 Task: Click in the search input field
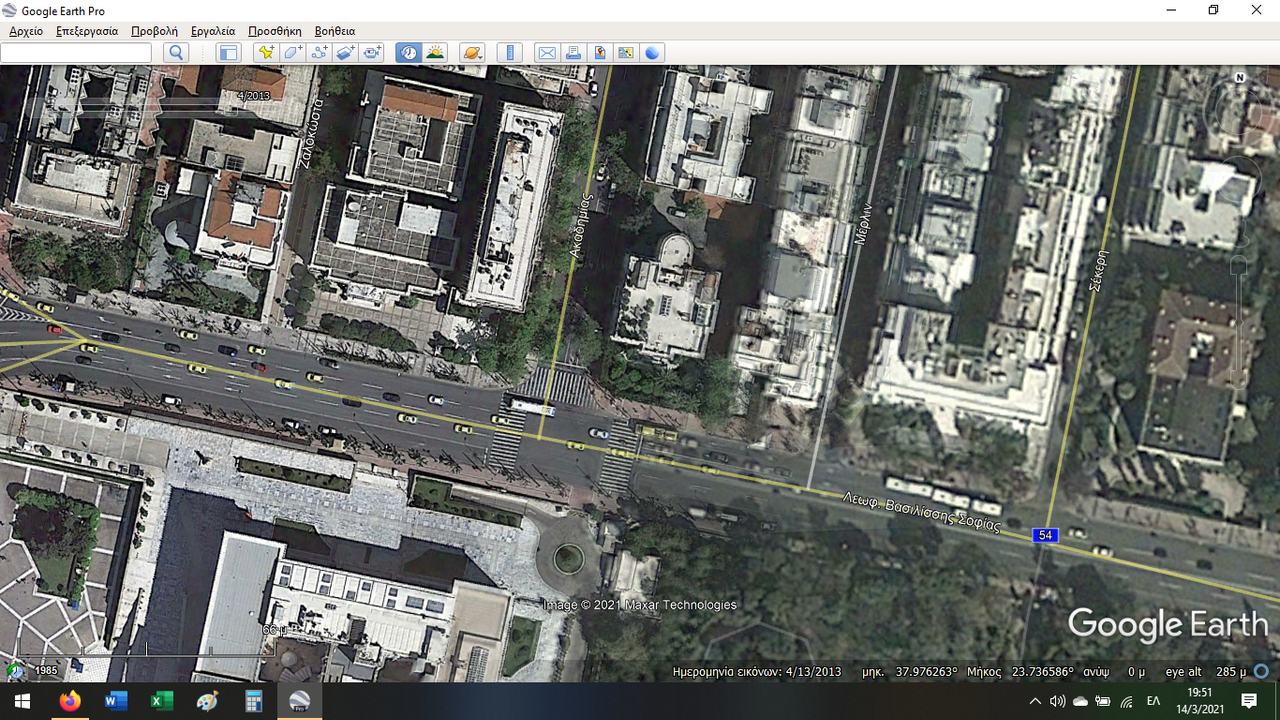pos(76,53)
